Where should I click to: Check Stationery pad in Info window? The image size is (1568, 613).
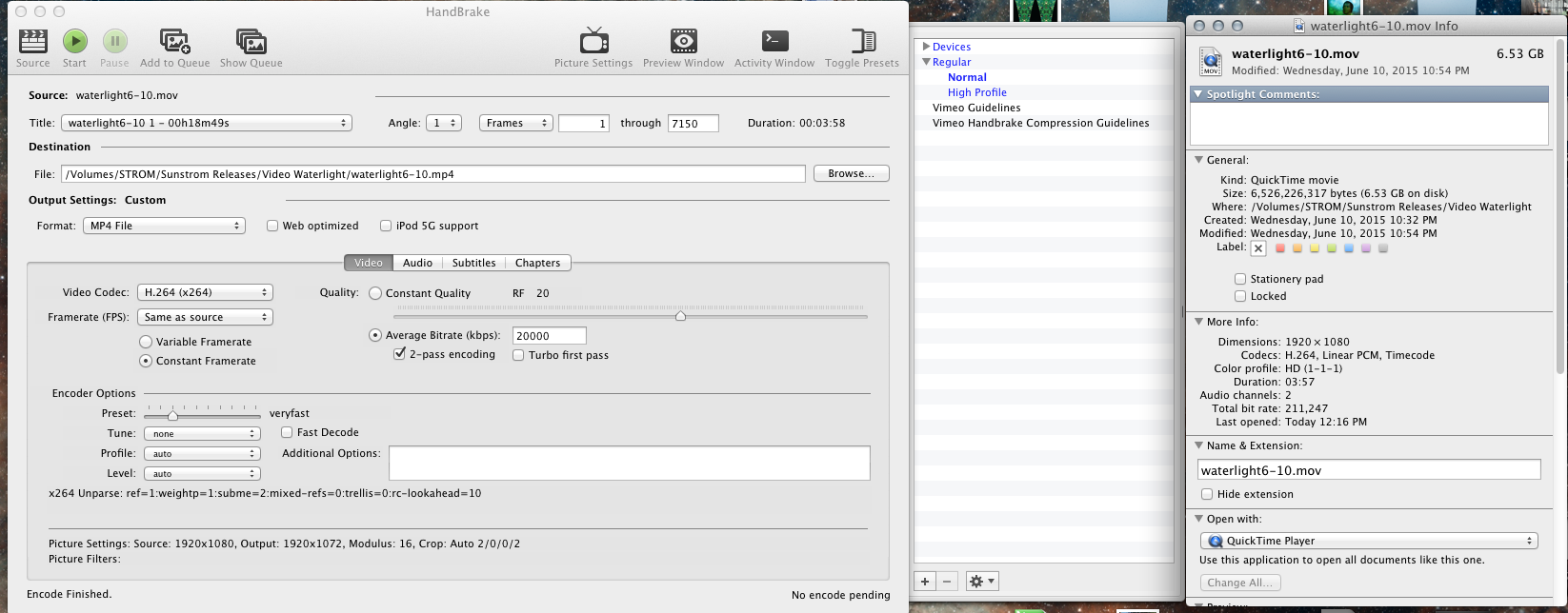tap(1240, 279)
